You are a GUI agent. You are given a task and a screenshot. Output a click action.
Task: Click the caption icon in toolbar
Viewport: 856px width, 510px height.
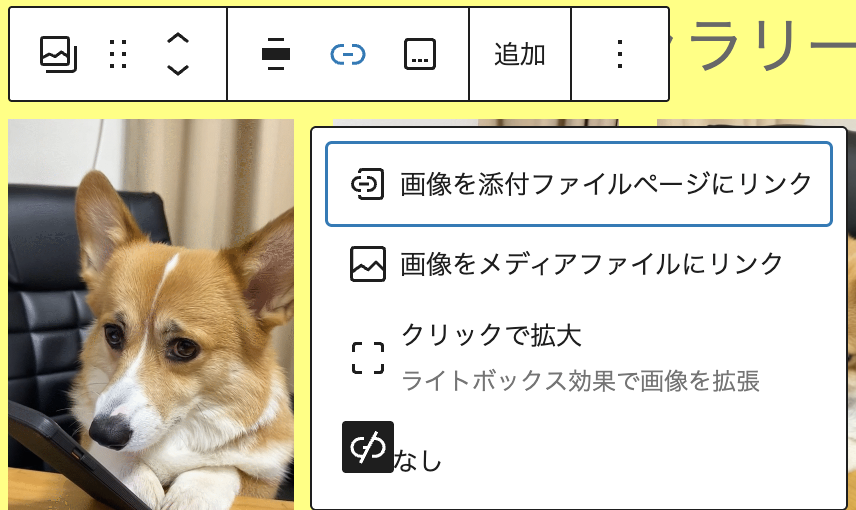point(420,54)
